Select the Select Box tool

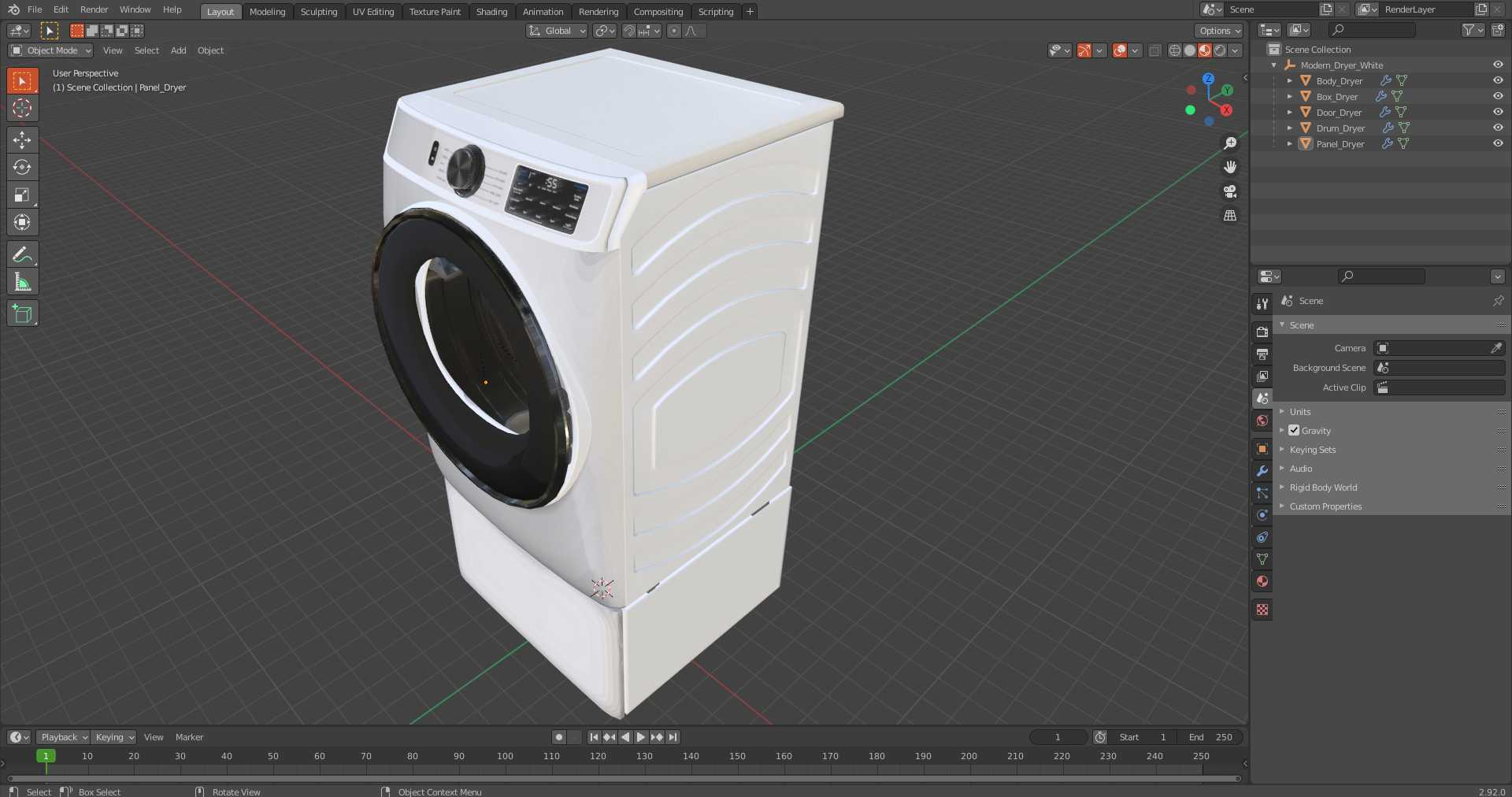(22, 80)
